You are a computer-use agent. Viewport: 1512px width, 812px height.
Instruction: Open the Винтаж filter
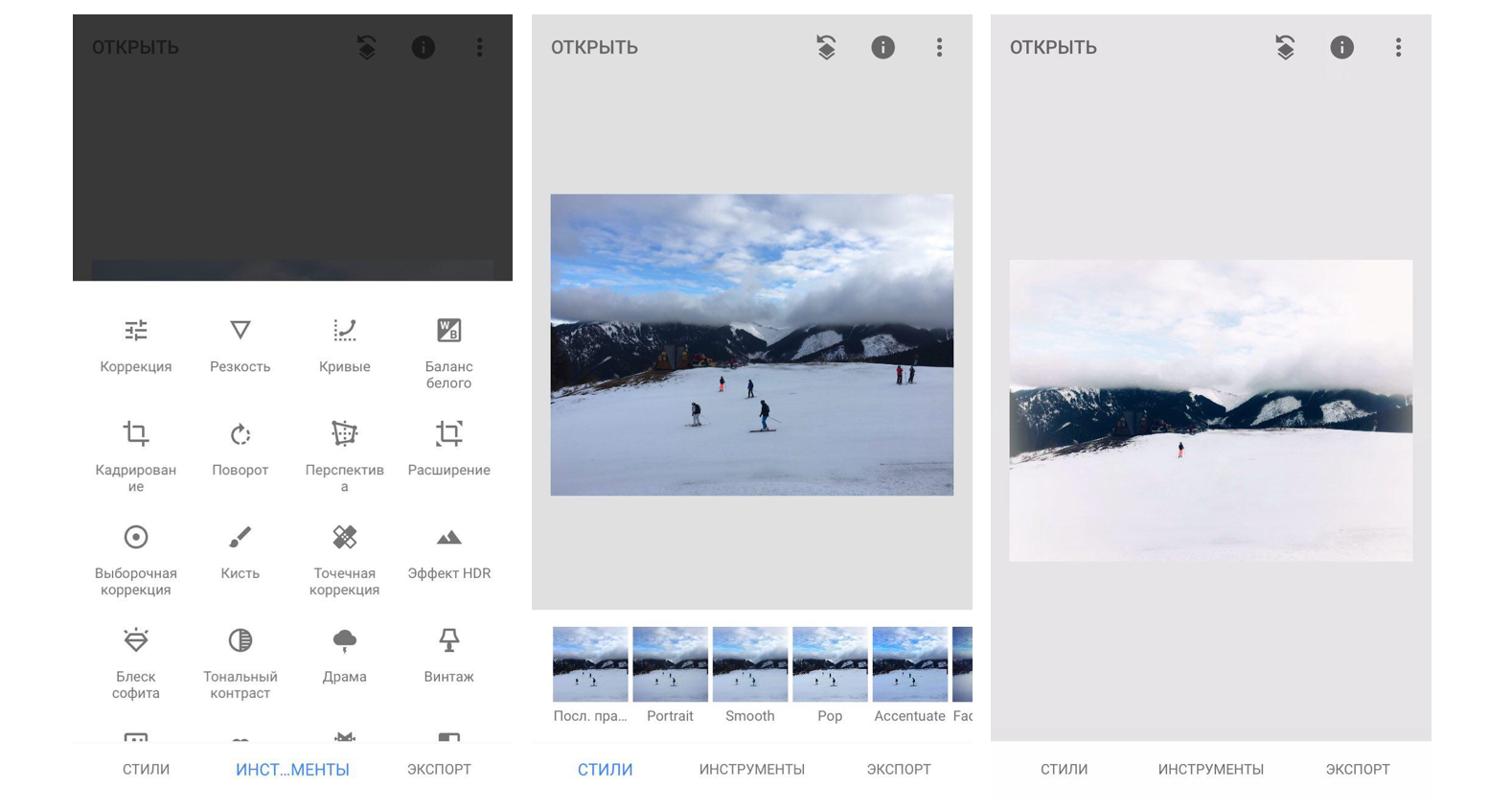point(448,655)
